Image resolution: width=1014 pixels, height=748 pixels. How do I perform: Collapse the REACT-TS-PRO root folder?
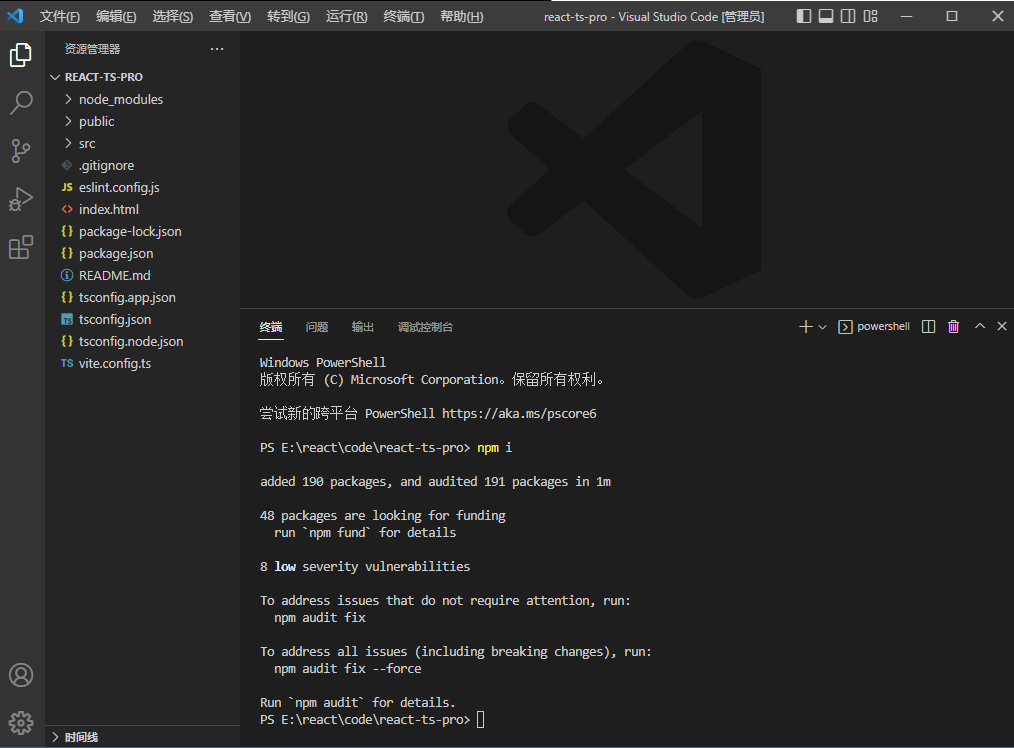[x=142, y=77]
